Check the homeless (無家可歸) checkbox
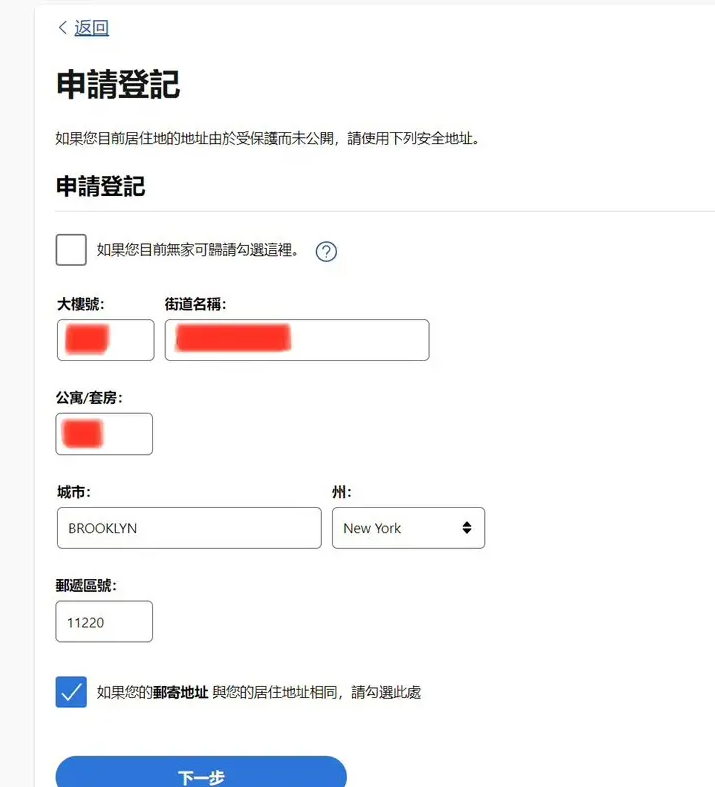715x787 pixels. point(71,250)
